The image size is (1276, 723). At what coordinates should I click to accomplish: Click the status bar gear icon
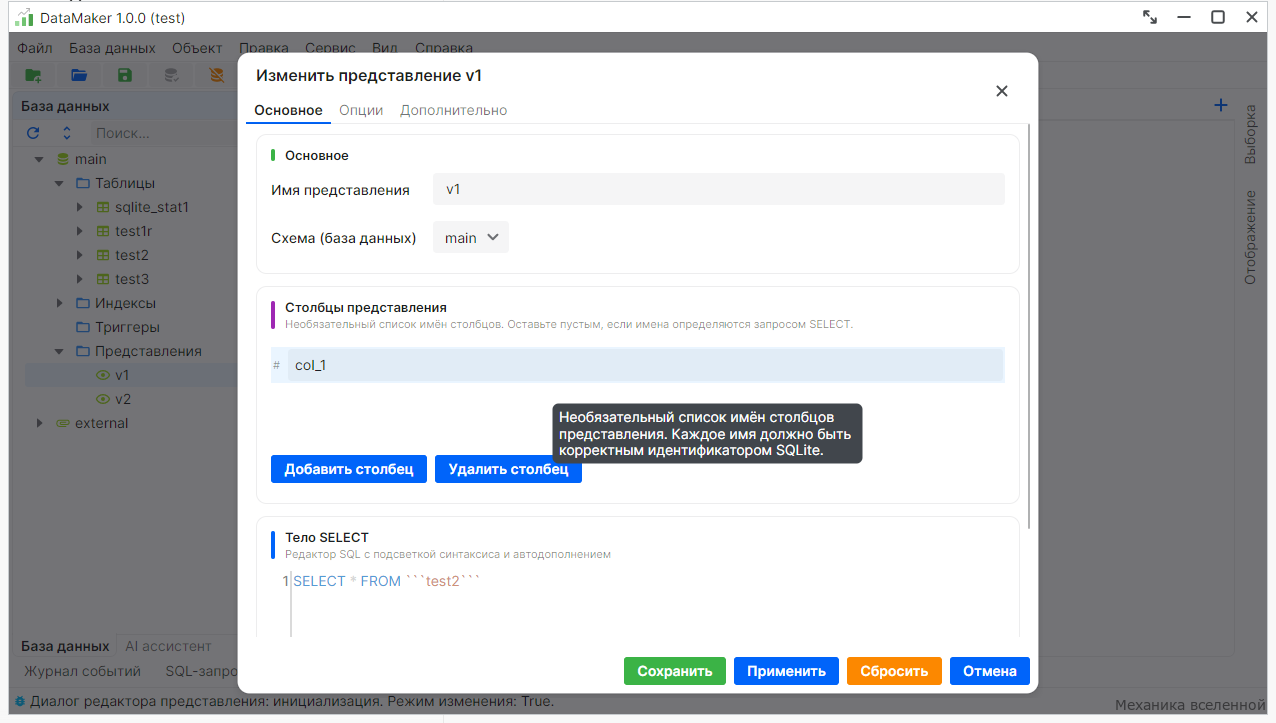pos(20,702)
